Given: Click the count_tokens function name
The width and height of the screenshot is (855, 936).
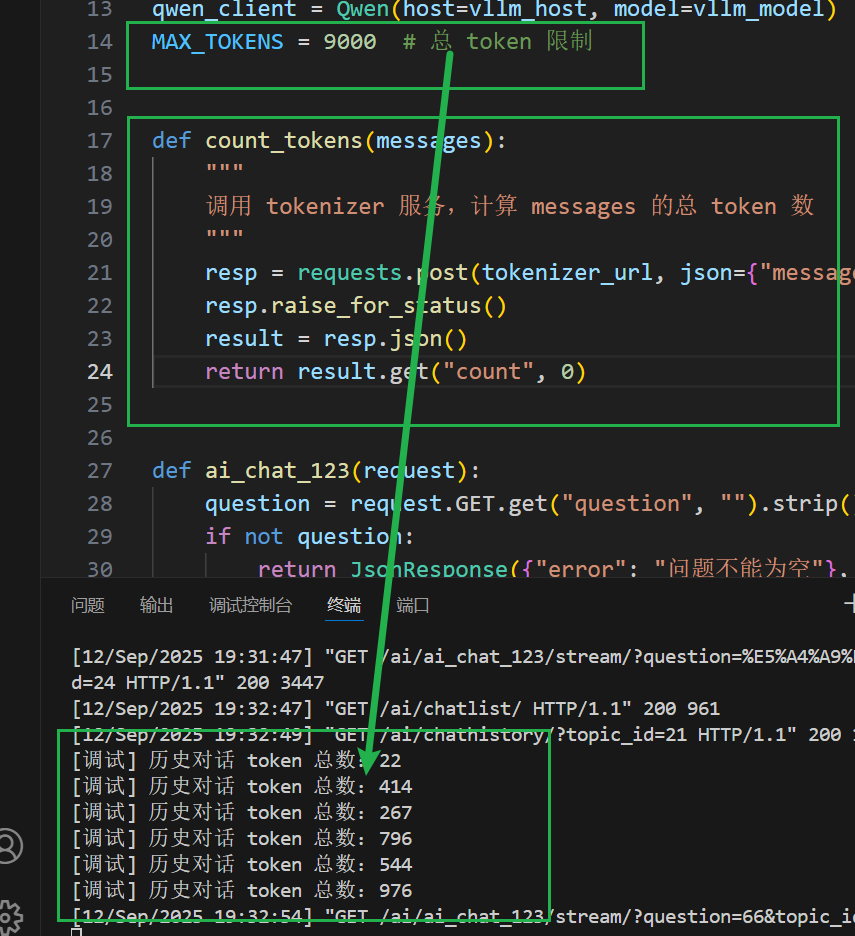Looking at the screenshot, I should point(284,141).
